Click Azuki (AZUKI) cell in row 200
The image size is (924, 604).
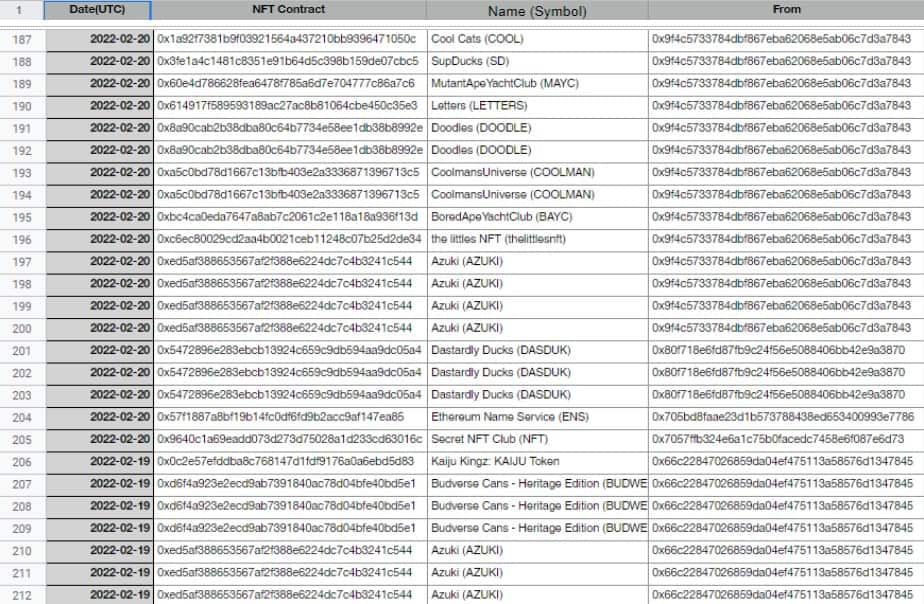click(x=537, y=328)
